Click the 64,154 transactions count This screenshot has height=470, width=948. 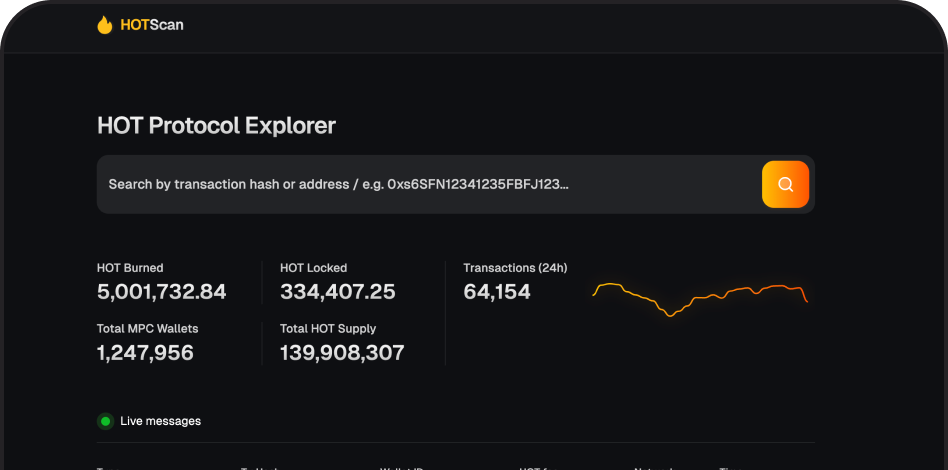pos(497,292)
